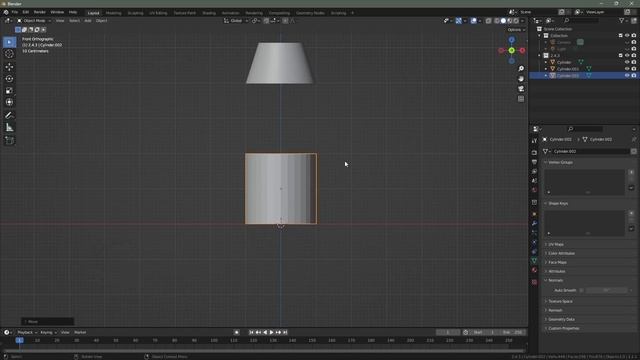
Task: Select the Annotate pencil tool
Action: pyautogui.click(x=9, y=116)
